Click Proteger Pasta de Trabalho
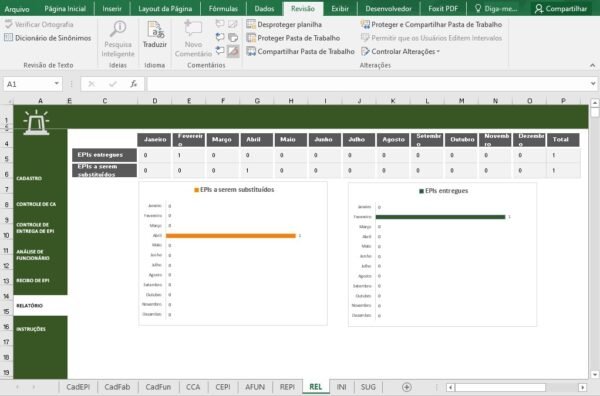Image resolution: width=600 pixels, height=396 pixels. (x=293, y=38)
